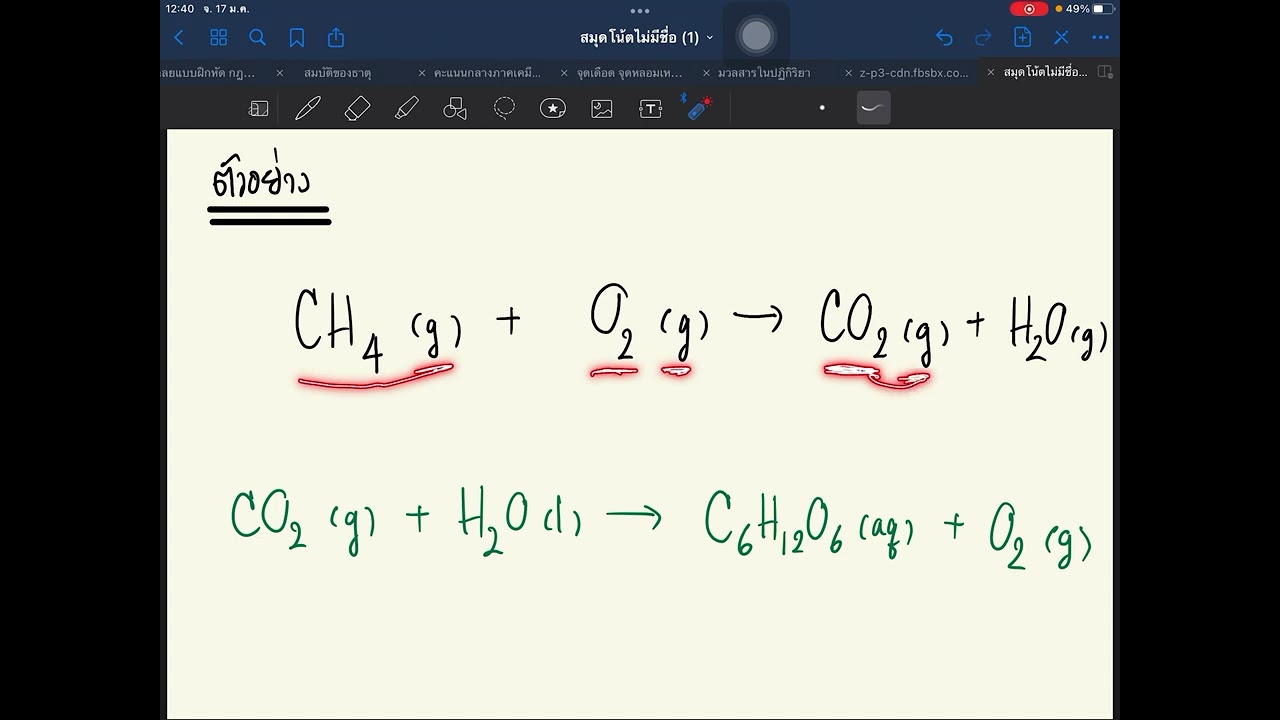Close the สมบัติของธาตุ tab

pyautogui.click(x=280, y=73)
